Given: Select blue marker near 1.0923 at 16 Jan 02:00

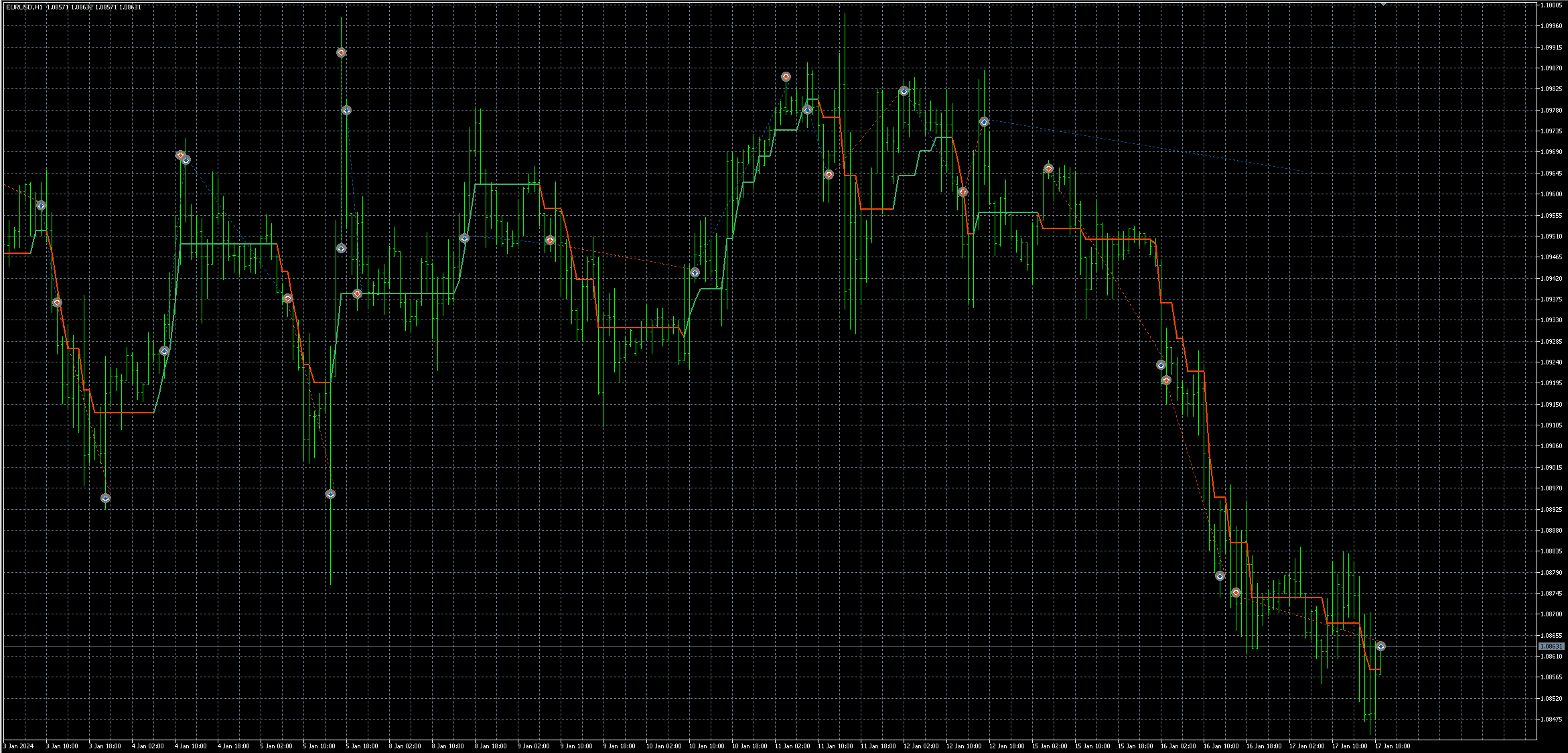Looking at the screenshot, I should [1161, 365].
